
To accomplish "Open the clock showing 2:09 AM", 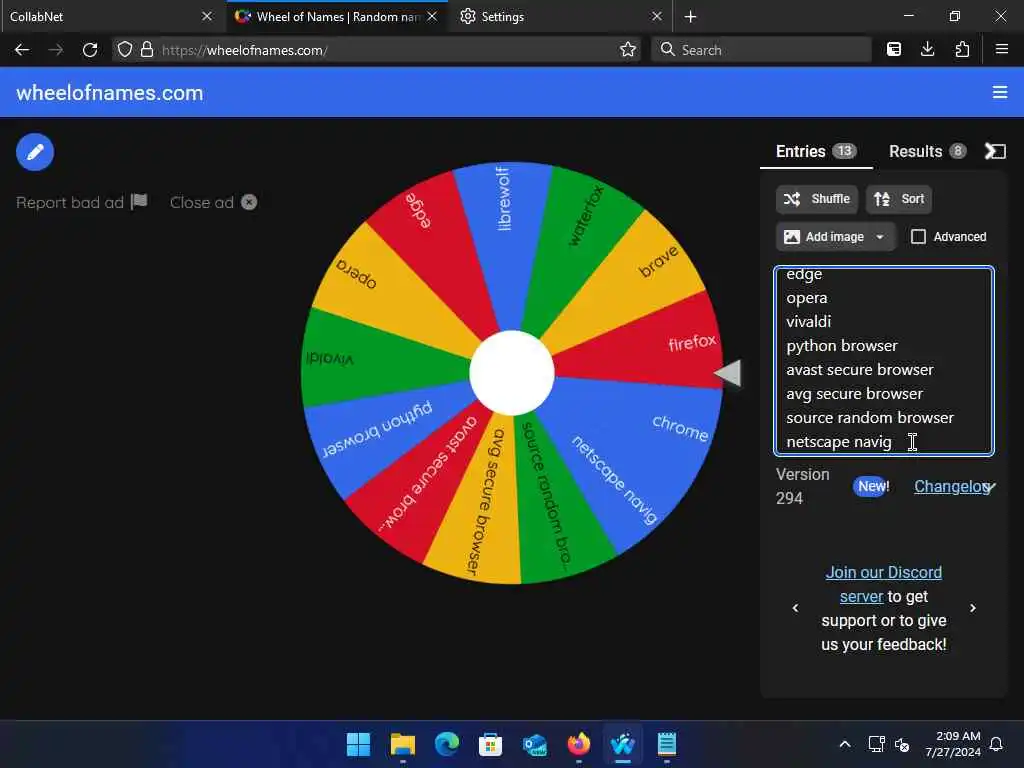I will click(x=952, y=744).
